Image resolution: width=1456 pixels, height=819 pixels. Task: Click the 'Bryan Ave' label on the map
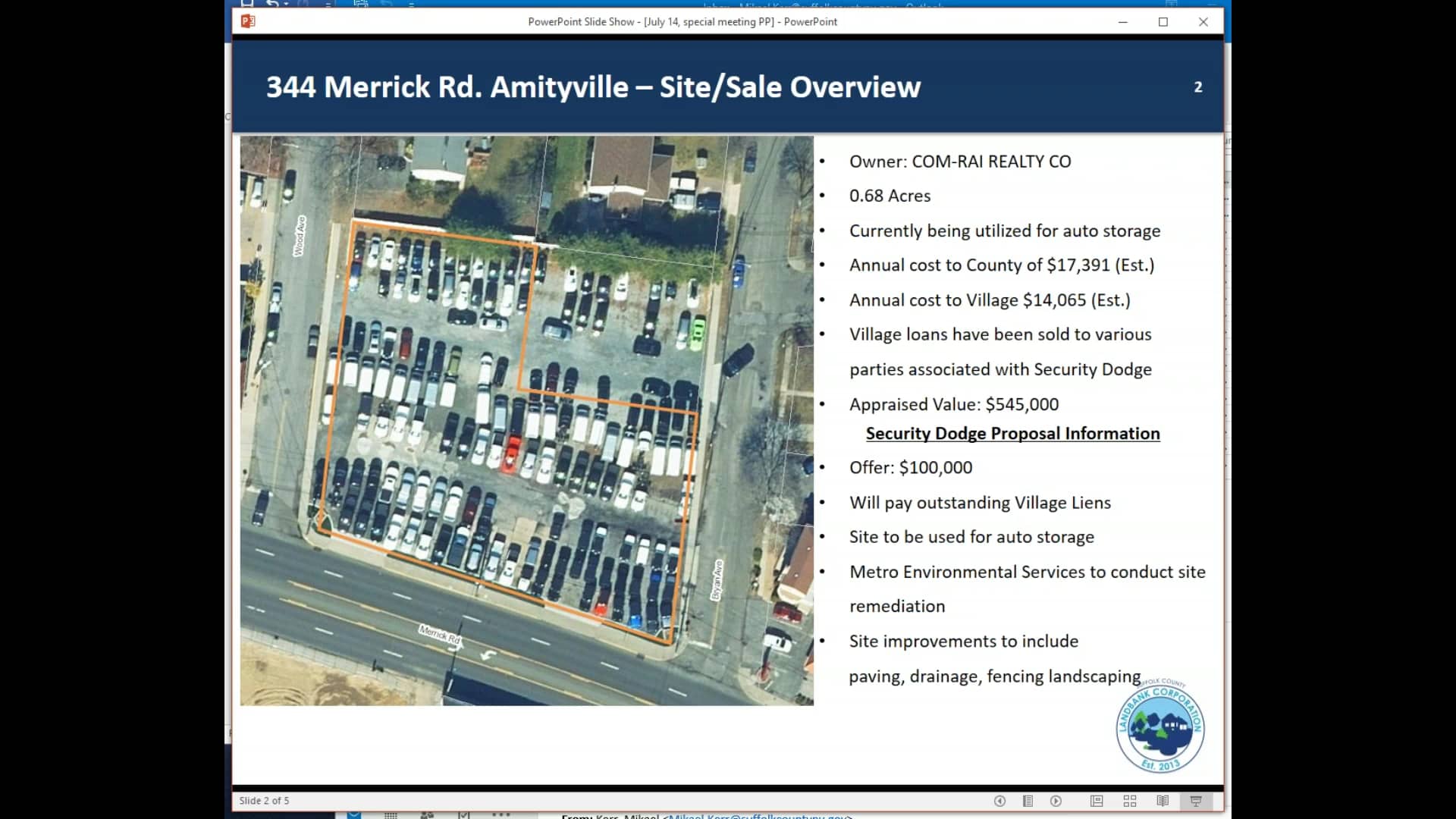click(717, 580)
